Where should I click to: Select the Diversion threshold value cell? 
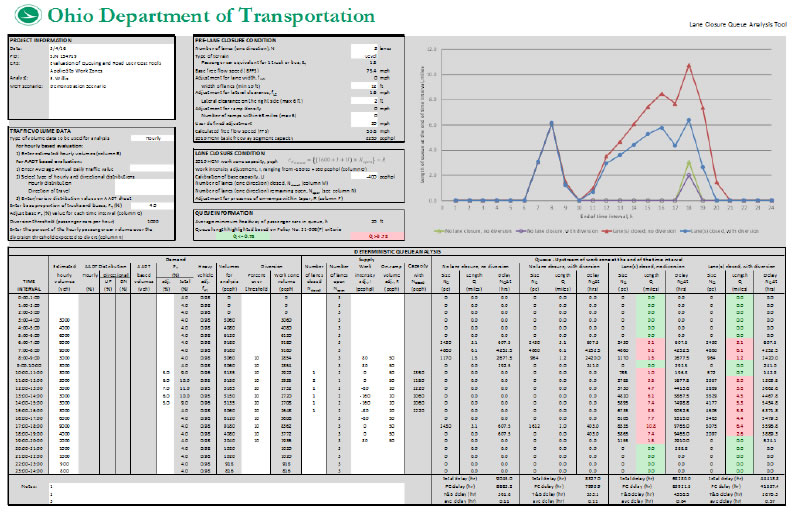point(154,221)
